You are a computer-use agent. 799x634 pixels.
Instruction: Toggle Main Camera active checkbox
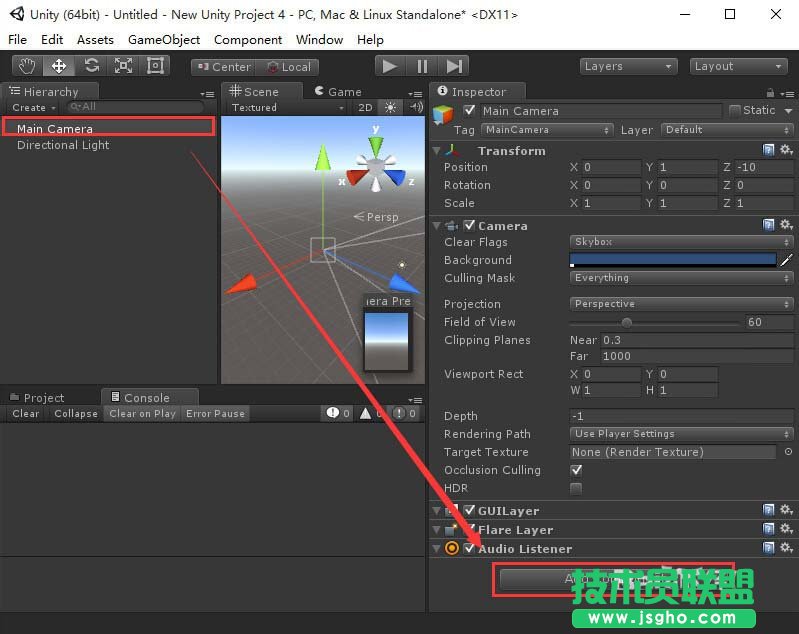point(469,110)
